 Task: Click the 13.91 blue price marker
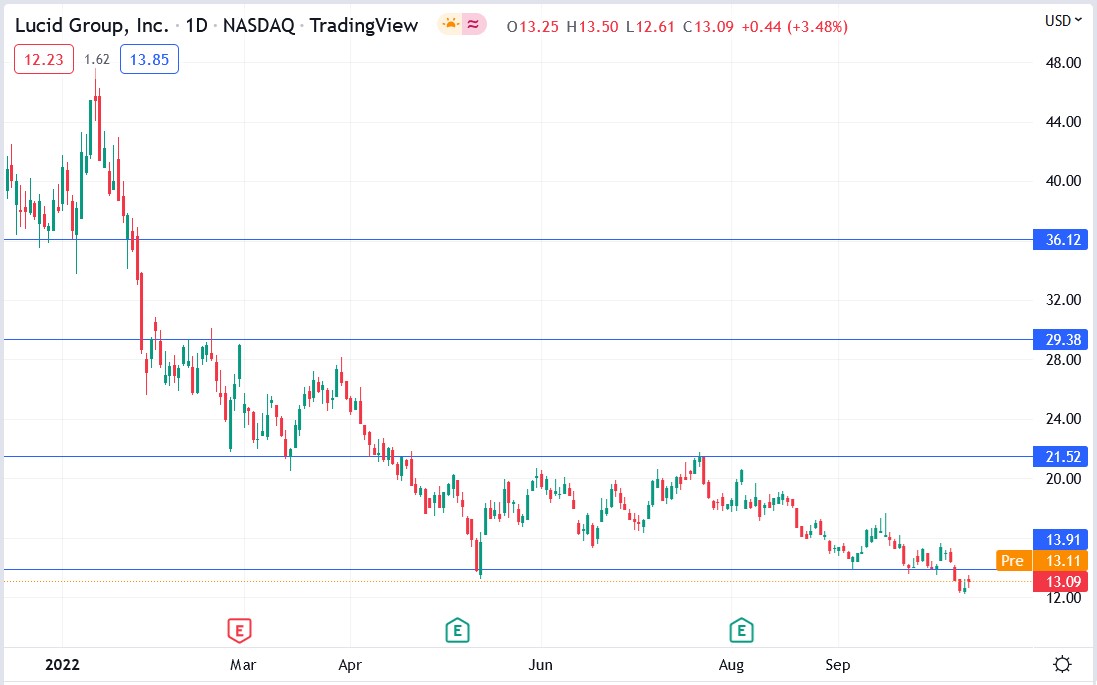click(x=1059, y=539)
